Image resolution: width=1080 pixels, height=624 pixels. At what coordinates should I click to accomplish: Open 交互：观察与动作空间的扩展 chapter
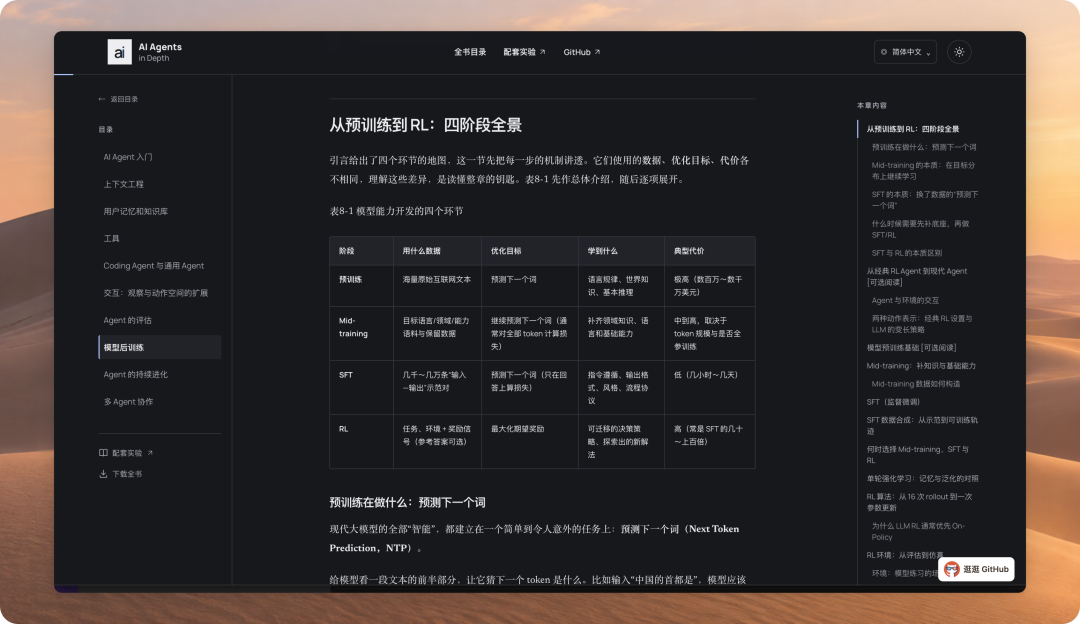tap(156, 293)
